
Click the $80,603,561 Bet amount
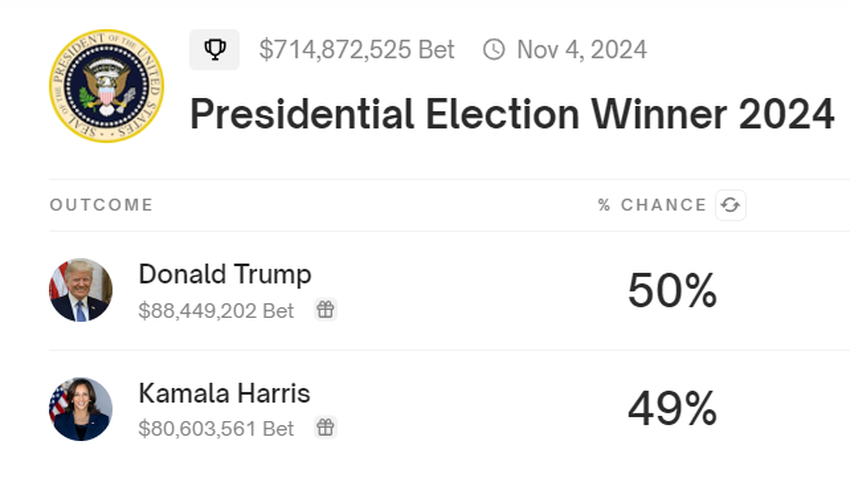tap(216, 429)
